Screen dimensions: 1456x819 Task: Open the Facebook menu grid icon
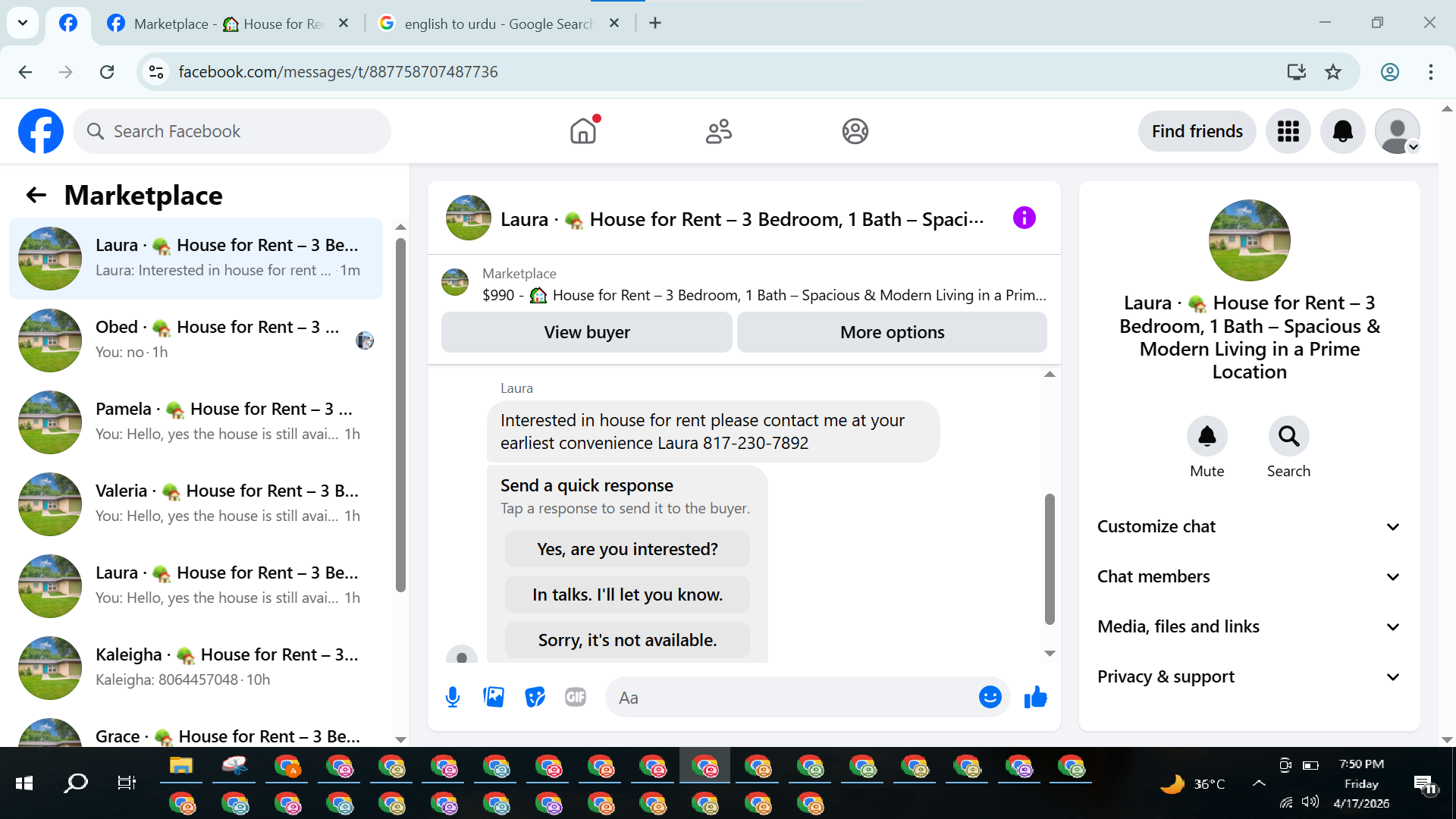point(1288,131)
